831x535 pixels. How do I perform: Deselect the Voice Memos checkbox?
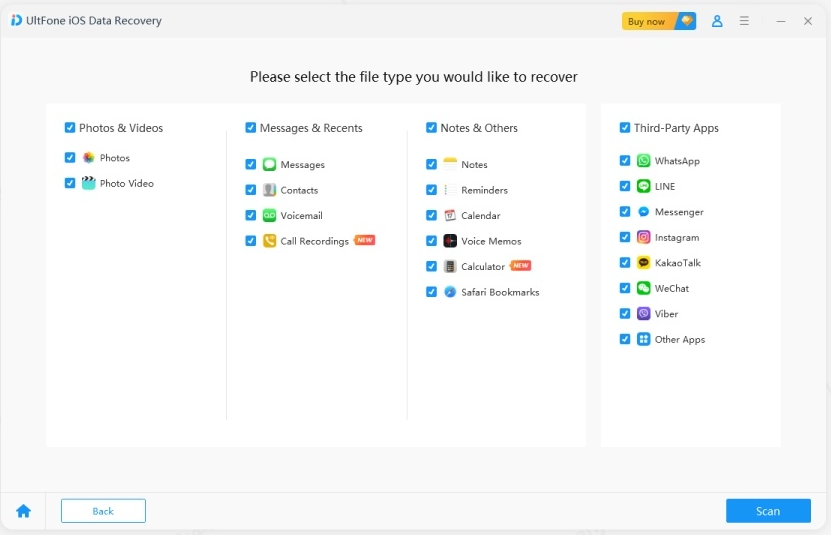pyautogui.click(x=431, y=241)
